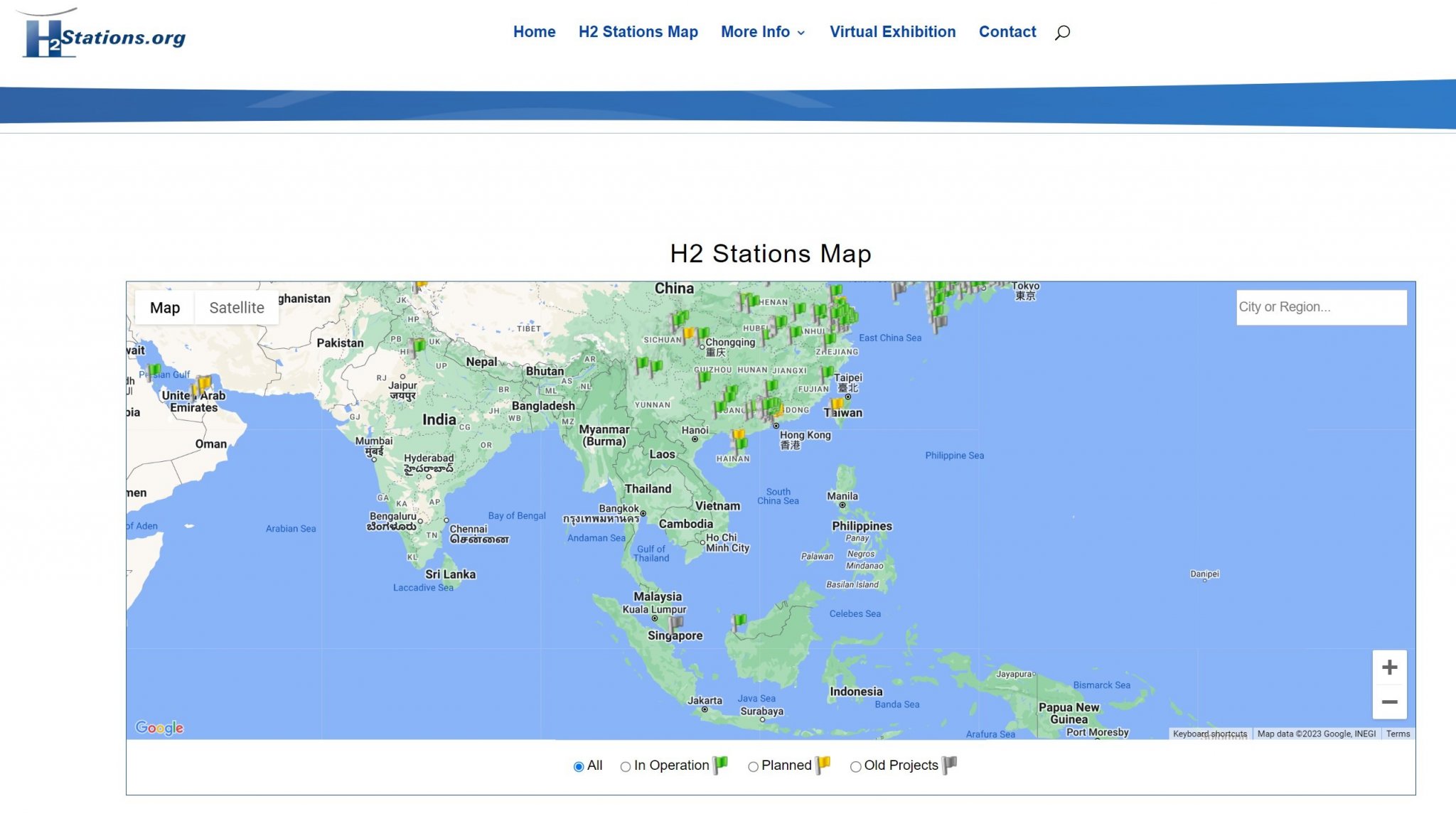
Task: Select the In Operation filter
Action: pos(626,766)
